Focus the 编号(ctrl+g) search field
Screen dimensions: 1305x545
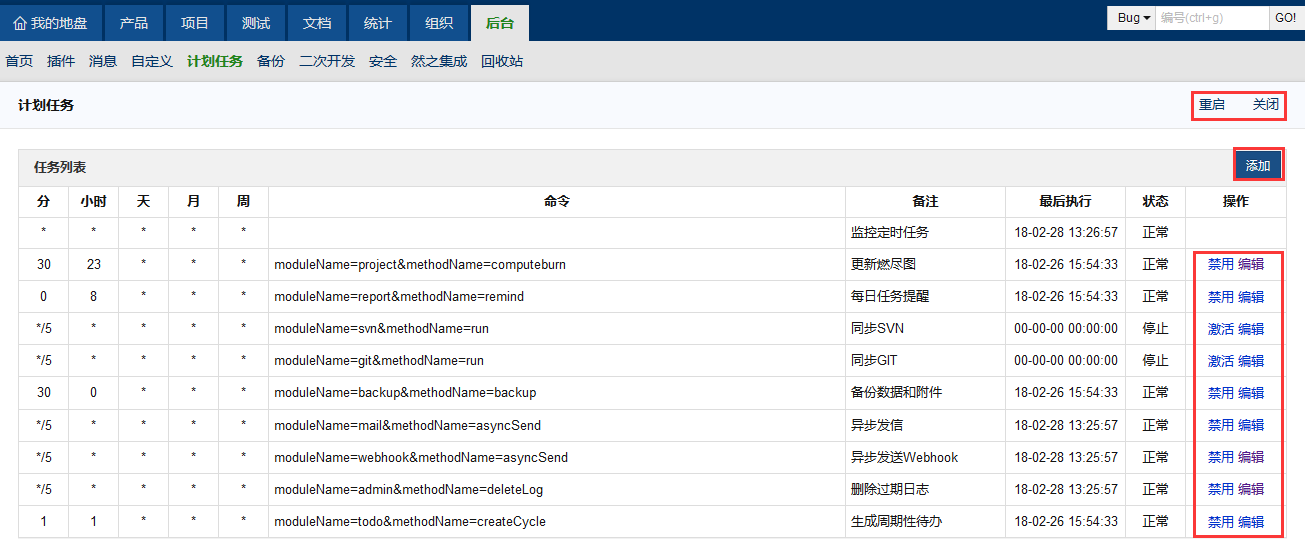tap(1213, 18)
